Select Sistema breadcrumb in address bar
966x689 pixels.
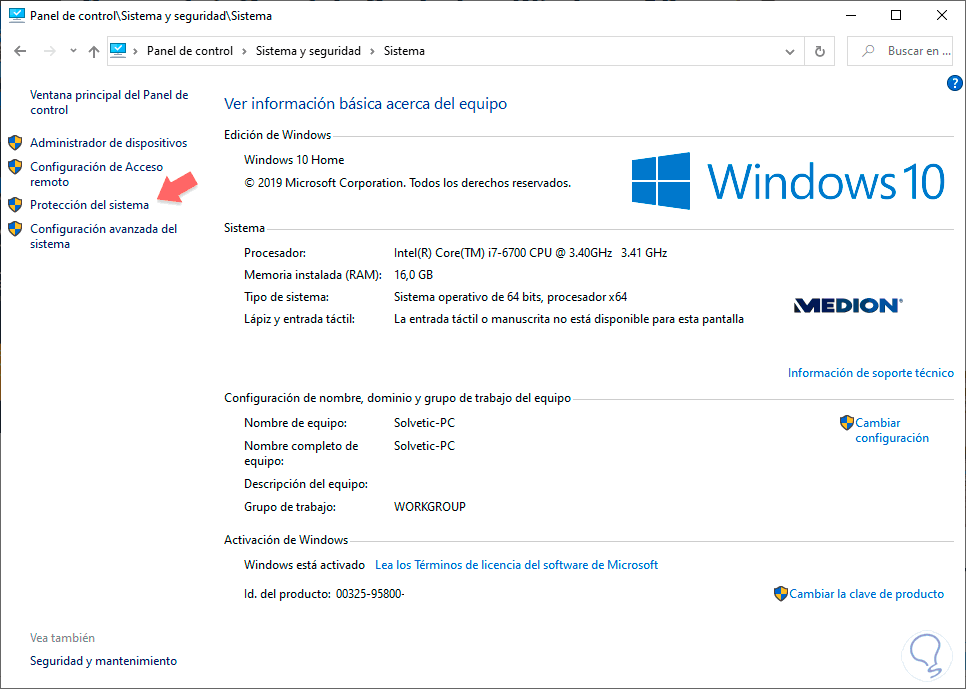[x=404, y=51]
